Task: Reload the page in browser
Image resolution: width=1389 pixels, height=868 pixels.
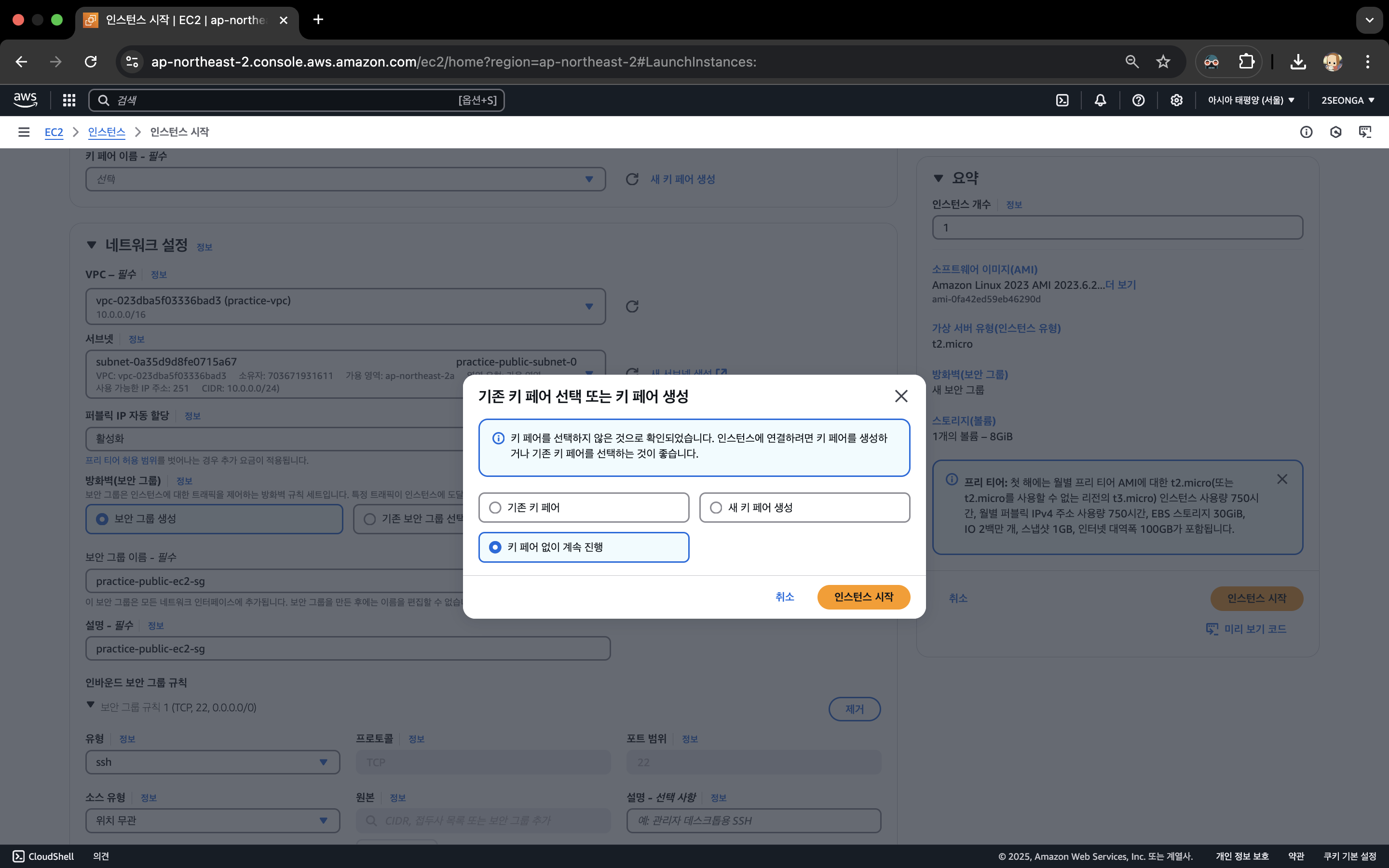Action: coord(91,62)
